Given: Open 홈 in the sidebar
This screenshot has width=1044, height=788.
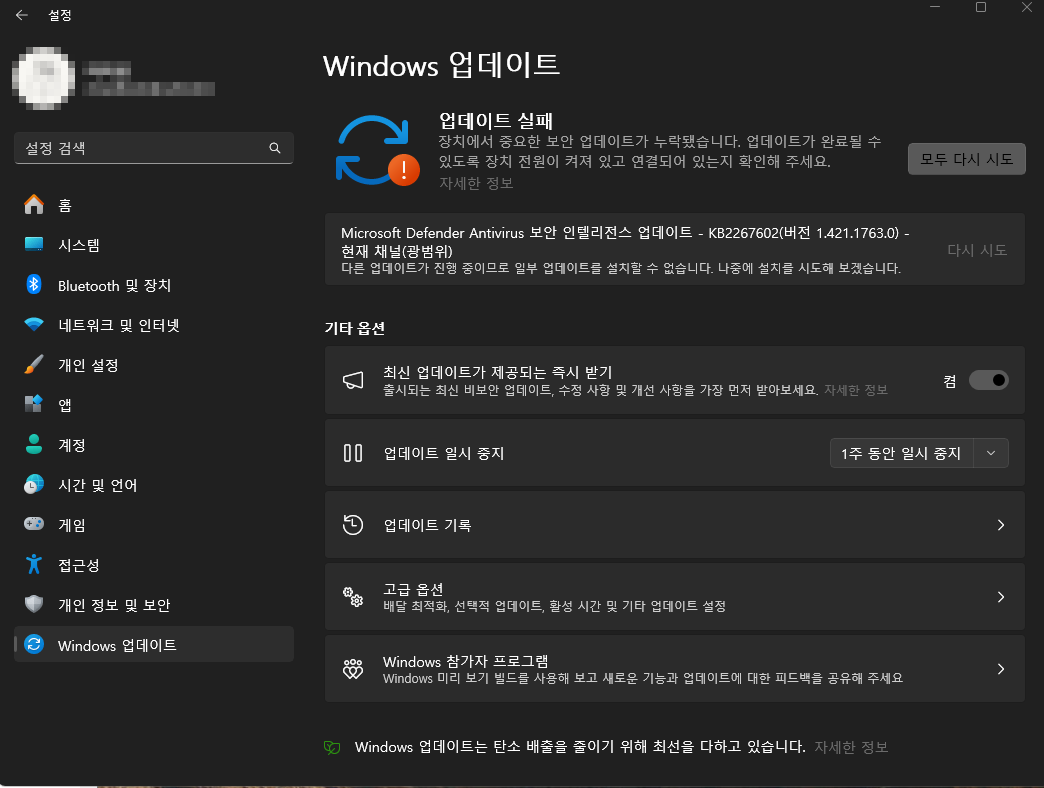Looking at the screenshot, I should point(154,204).
